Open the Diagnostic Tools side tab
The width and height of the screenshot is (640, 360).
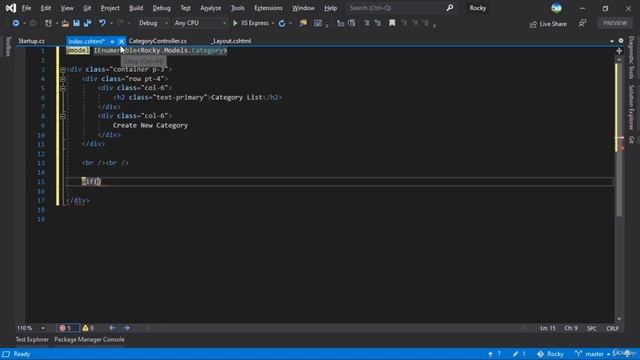coord(631,58)
